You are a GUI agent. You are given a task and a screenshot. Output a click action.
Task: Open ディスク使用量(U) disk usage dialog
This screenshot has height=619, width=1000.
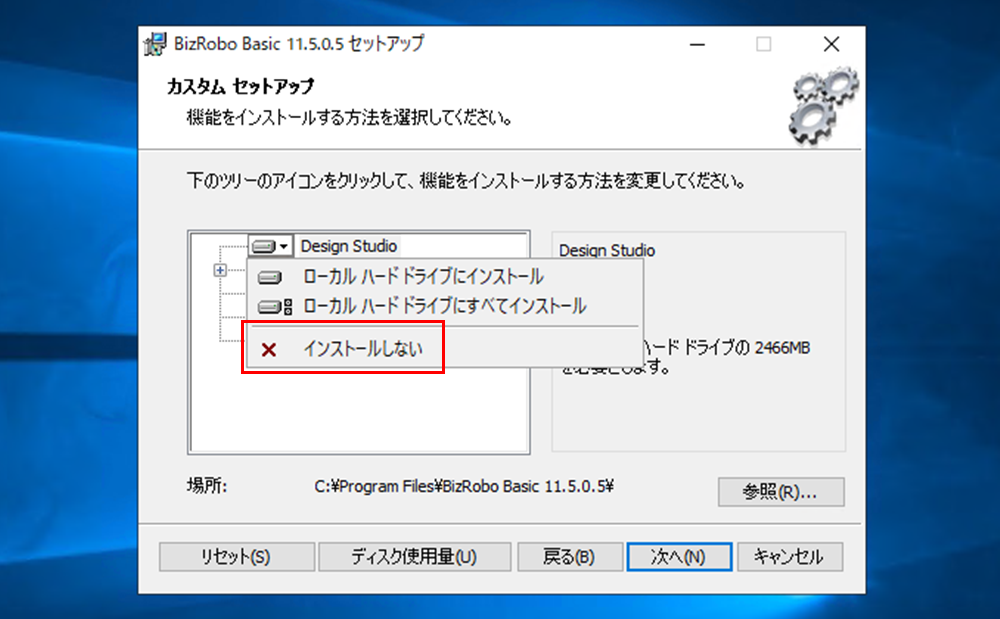415,557
